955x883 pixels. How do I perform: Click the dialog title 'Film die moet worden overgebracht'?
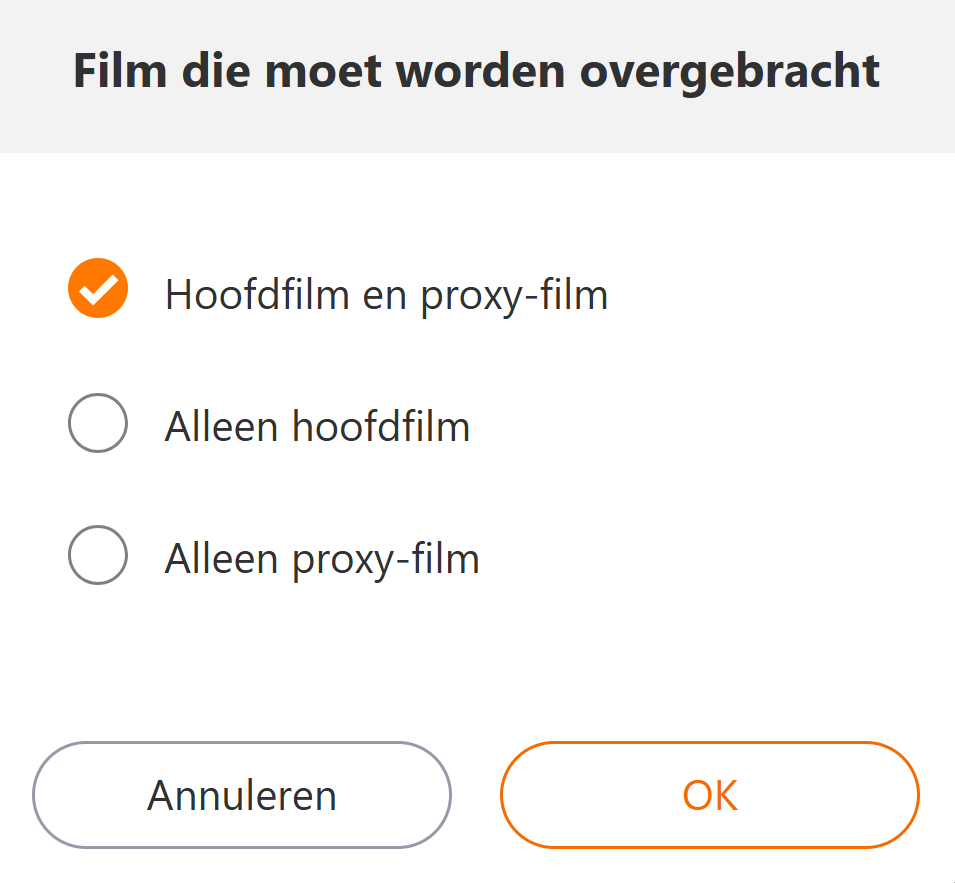pos(477,72)
